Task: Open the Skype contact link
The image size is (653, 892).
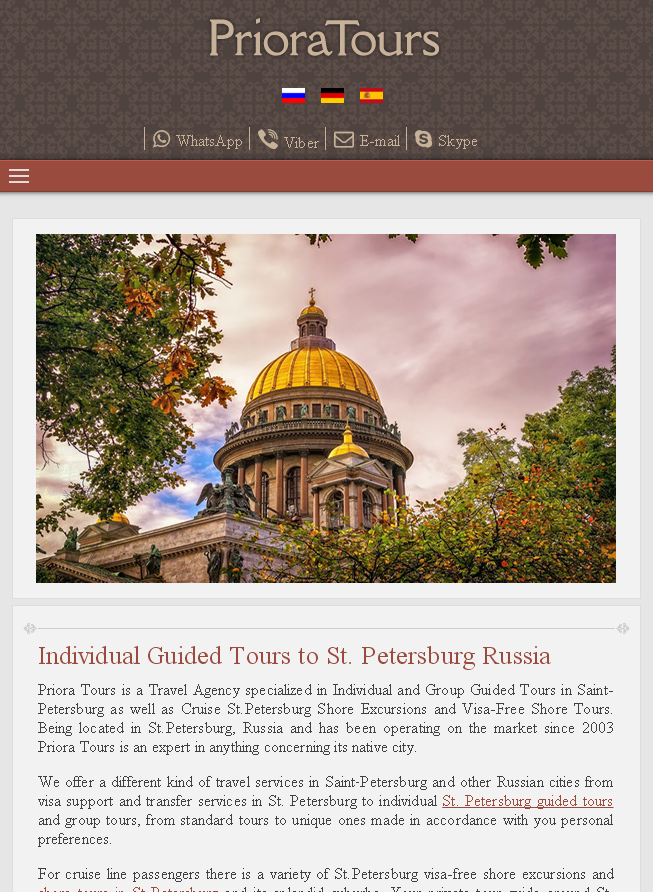Action: [458, 142]
